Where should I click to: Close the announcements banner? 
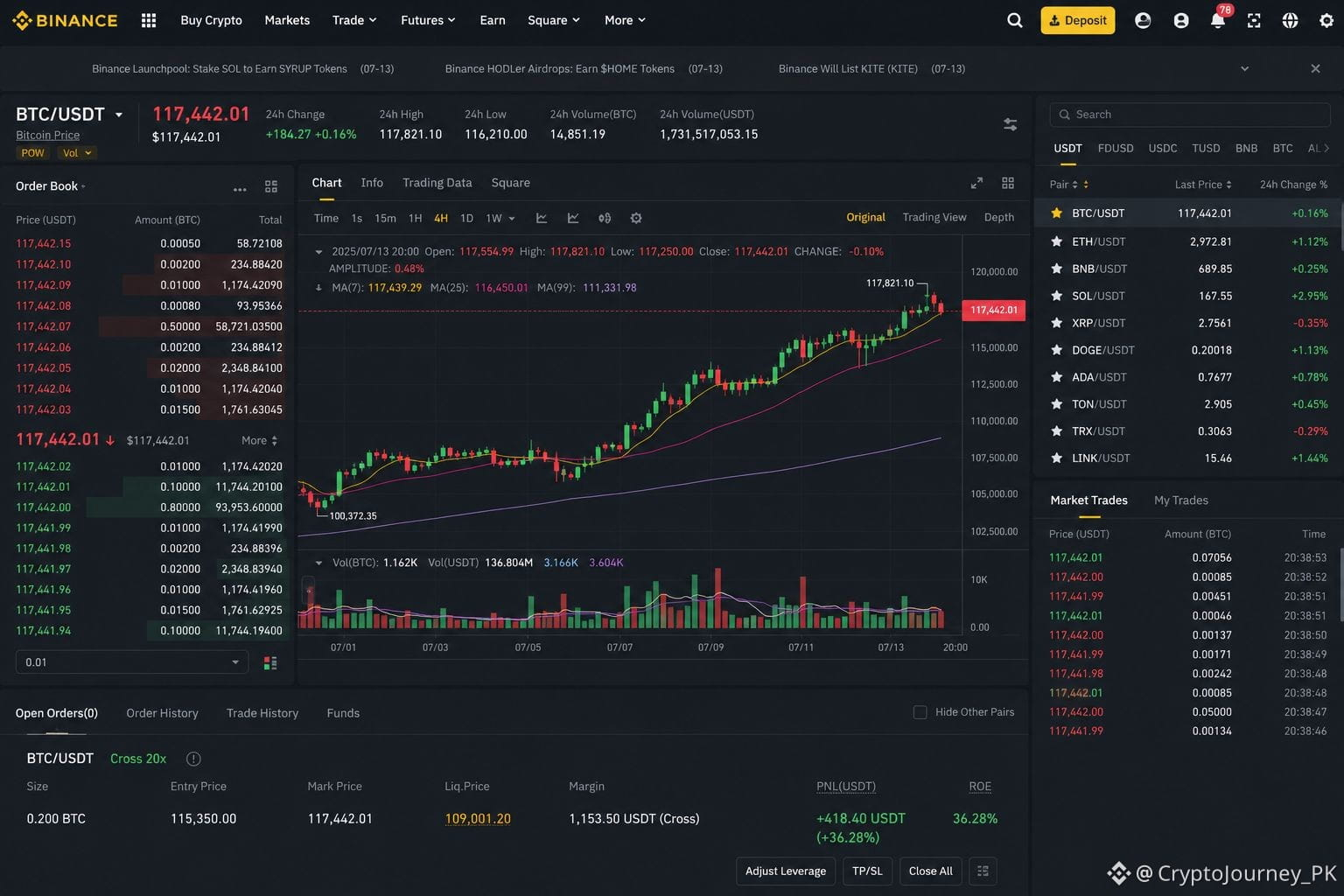coord(1315,68)
